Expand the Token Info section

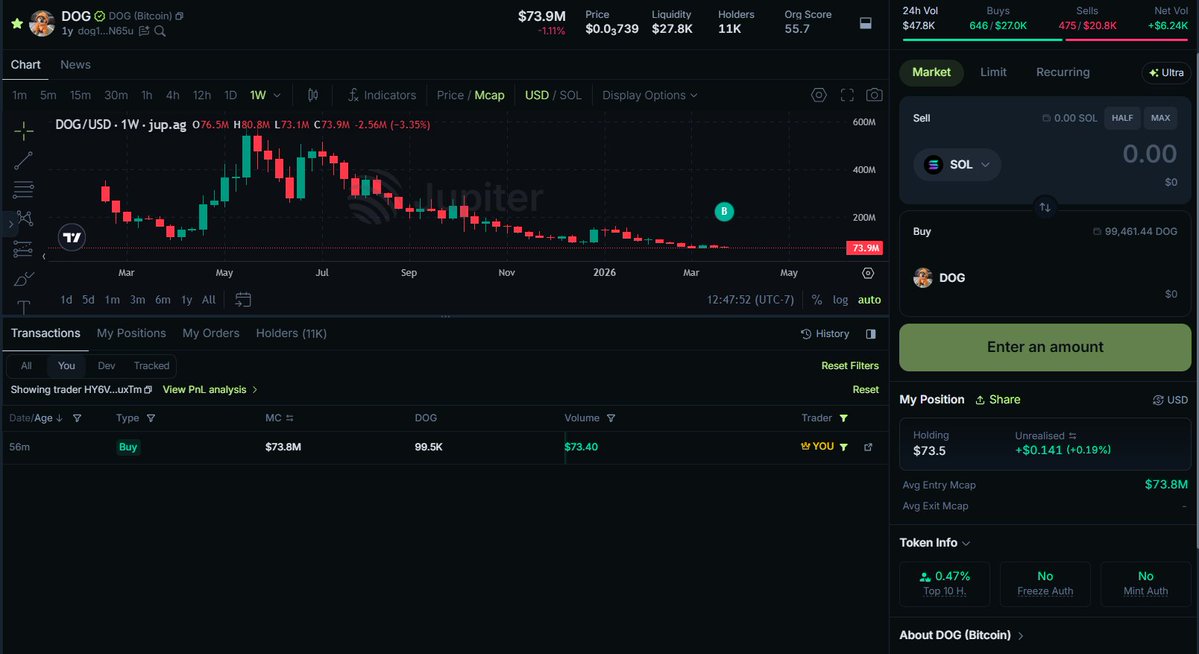coord(934,542)
